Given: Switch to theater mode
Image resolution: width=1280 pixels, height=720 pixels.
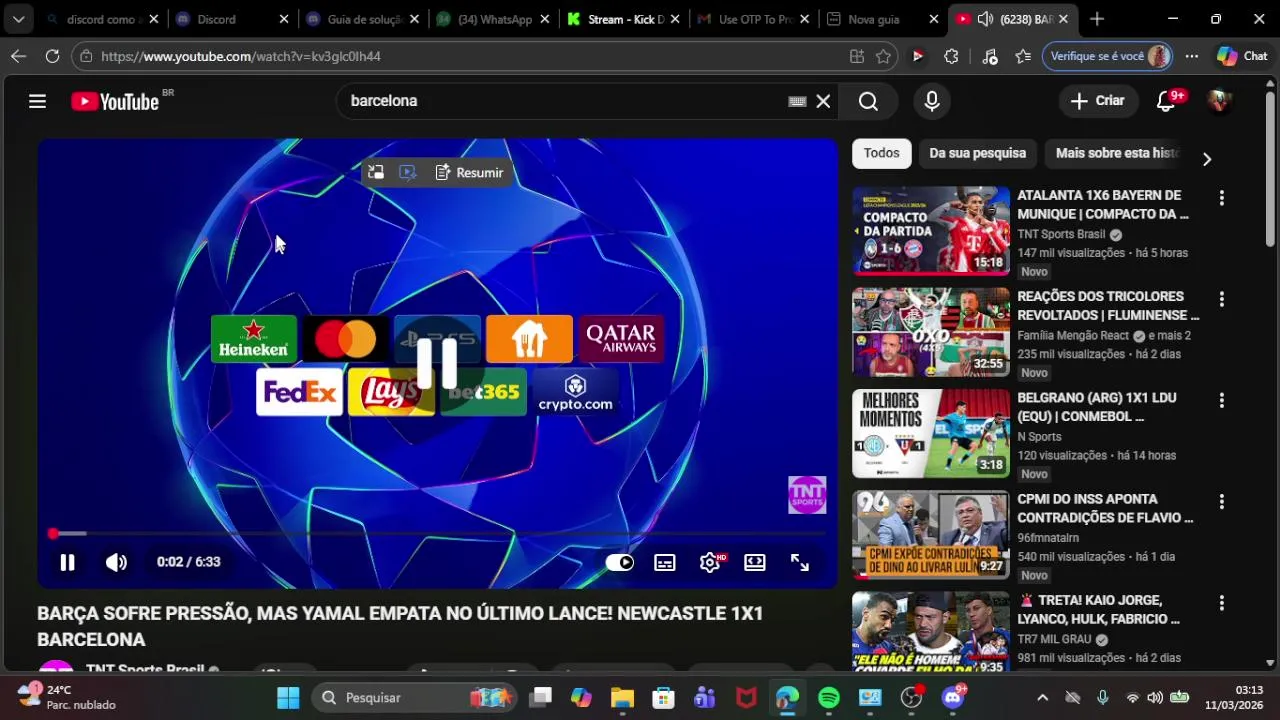Looking at the screenshot, I should click(755, 562).
